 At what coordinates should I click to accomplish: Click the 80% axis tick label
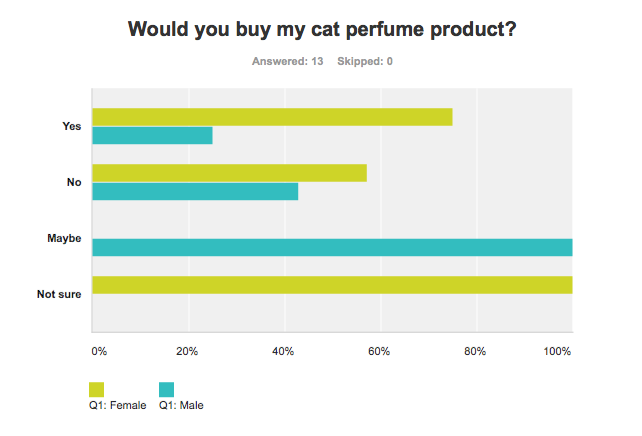click(477, 351)
